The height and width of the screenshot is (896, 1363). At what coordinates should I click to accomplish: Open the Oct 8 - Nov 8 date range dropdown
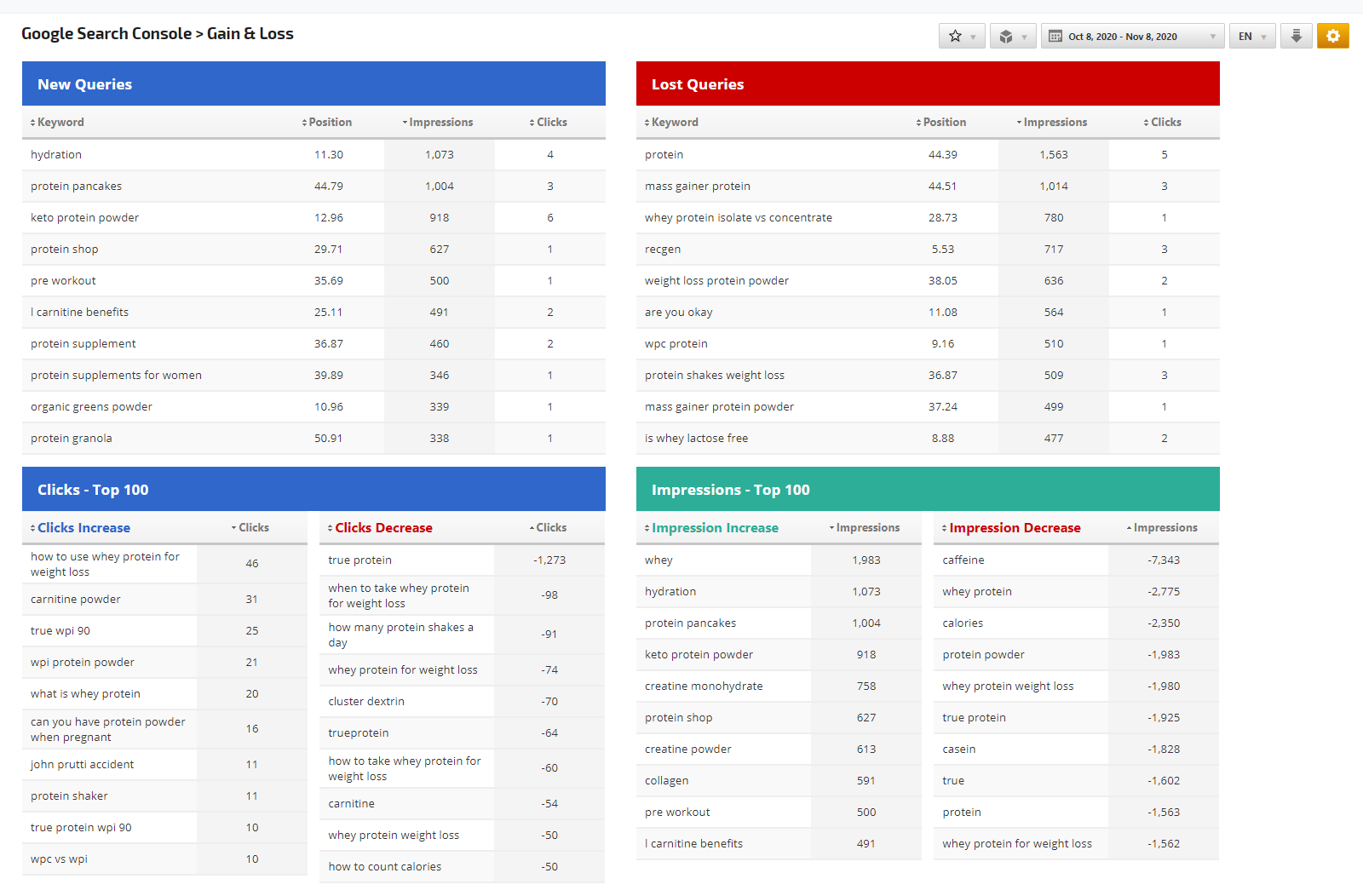click(1132, 37)
